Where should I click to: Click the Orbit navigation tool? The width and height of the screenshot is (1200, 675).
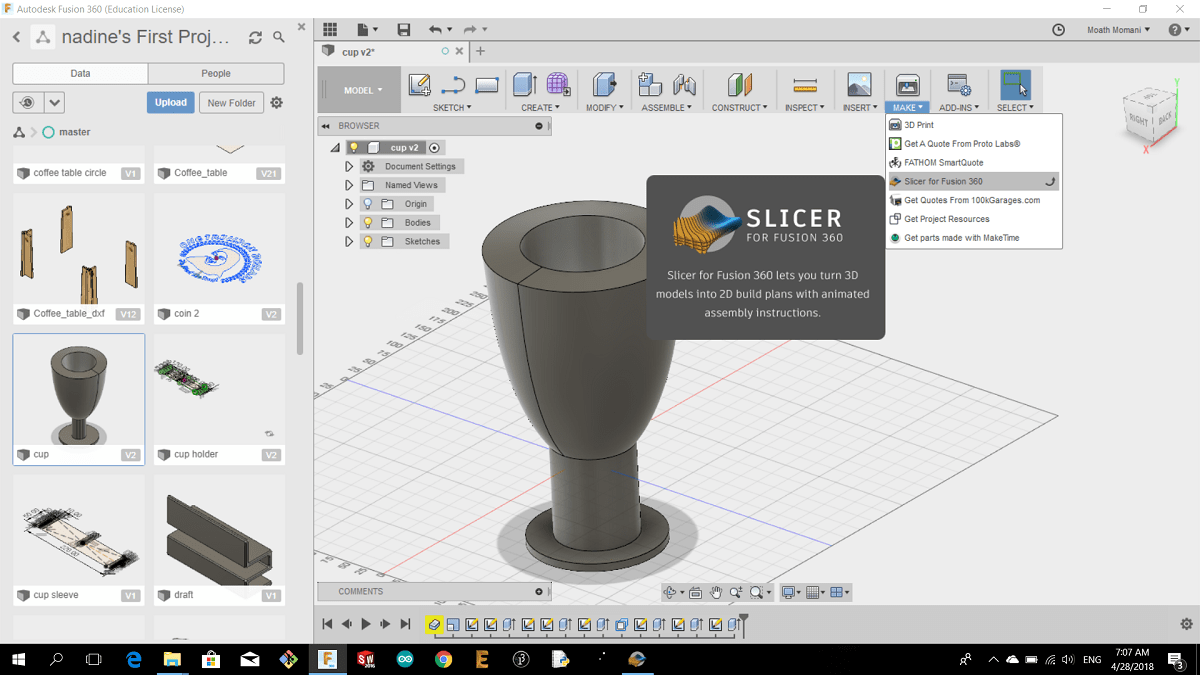pyautogui.click(x=671, y=592)
